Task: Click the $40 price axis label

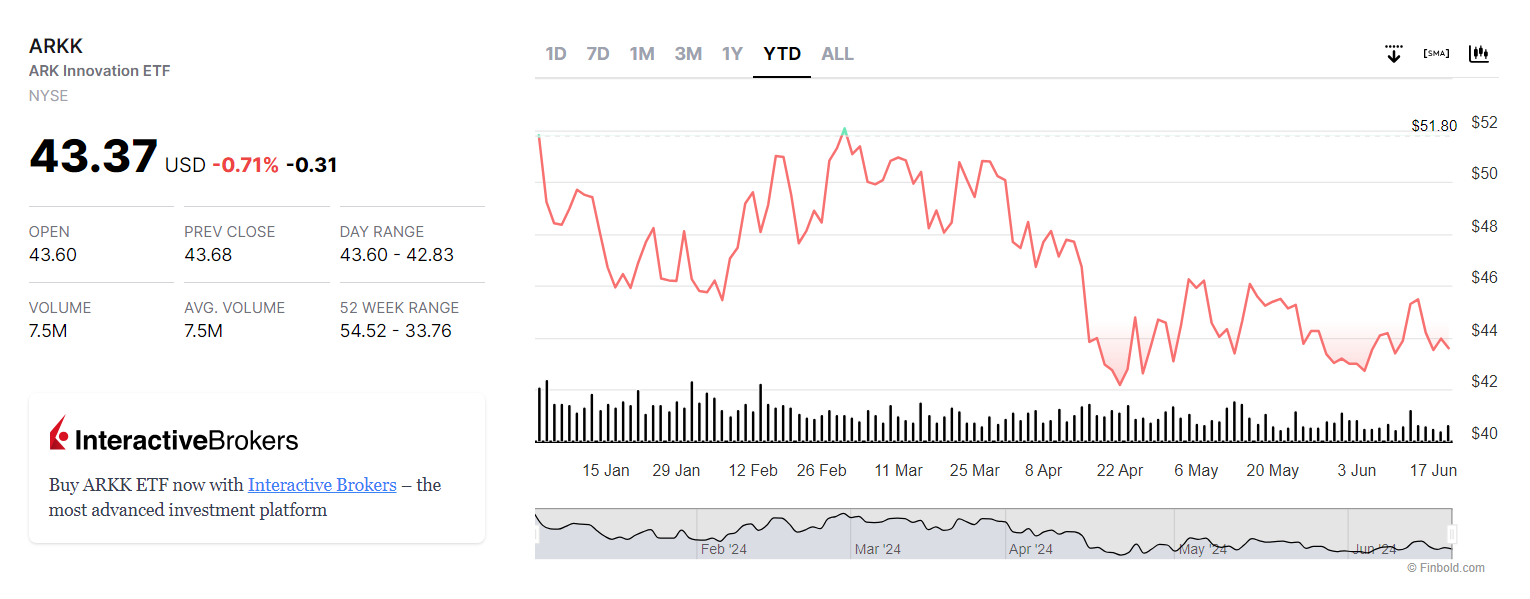Action: [x=1485, y=434]
